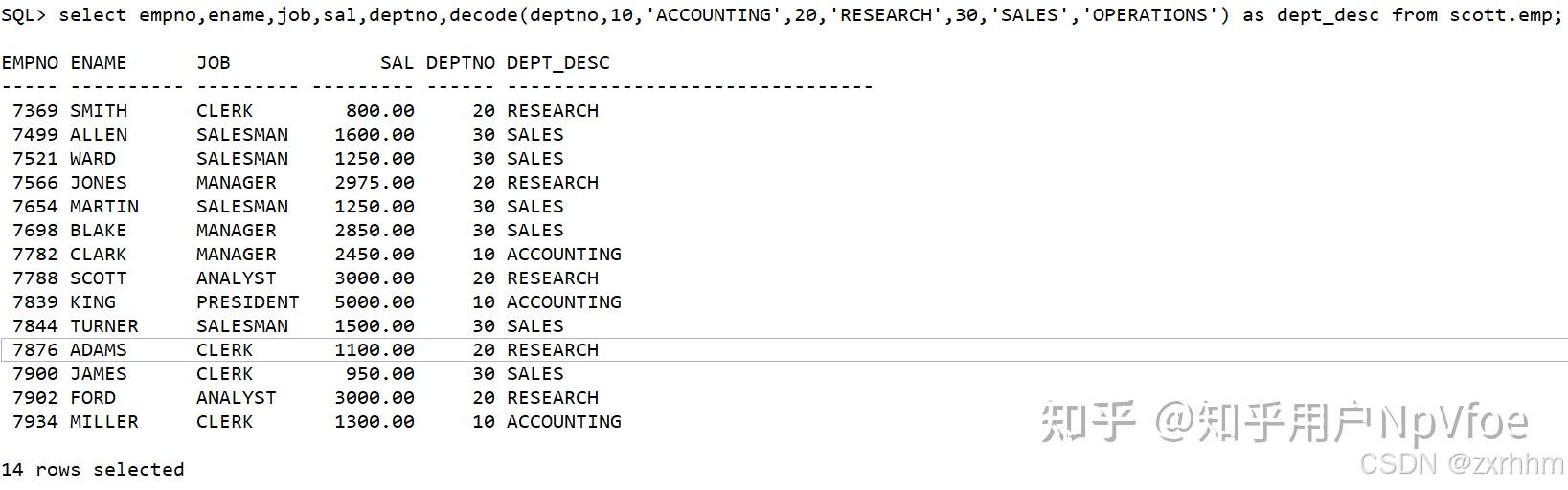Click ACCOUNTING description for MILLER
The height and width of the screenshot is (490, 1568).
(x=563, y=422)
